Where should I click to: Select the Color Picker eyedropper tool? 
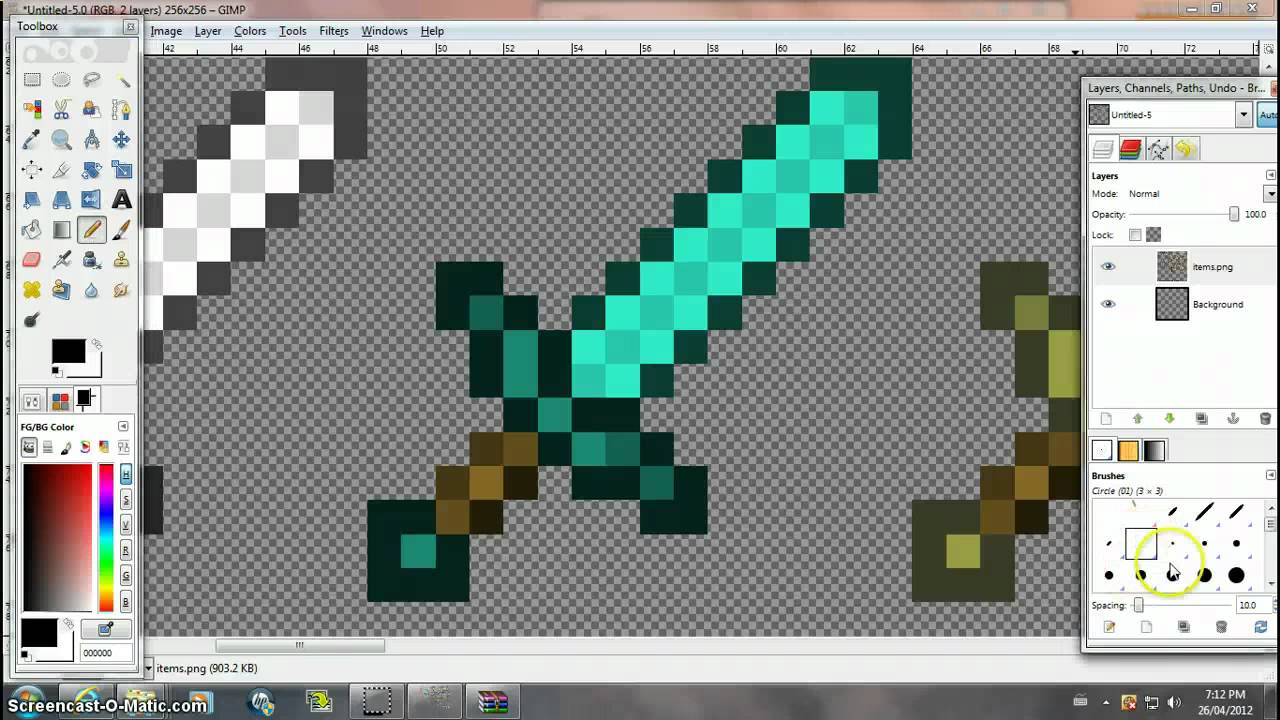(32, 140)
